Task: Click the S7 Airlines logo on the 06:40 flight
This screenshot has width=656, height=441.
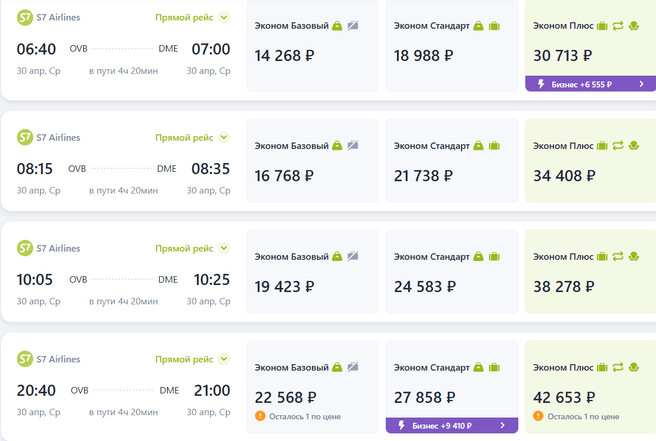Action: tap(25, 17)
